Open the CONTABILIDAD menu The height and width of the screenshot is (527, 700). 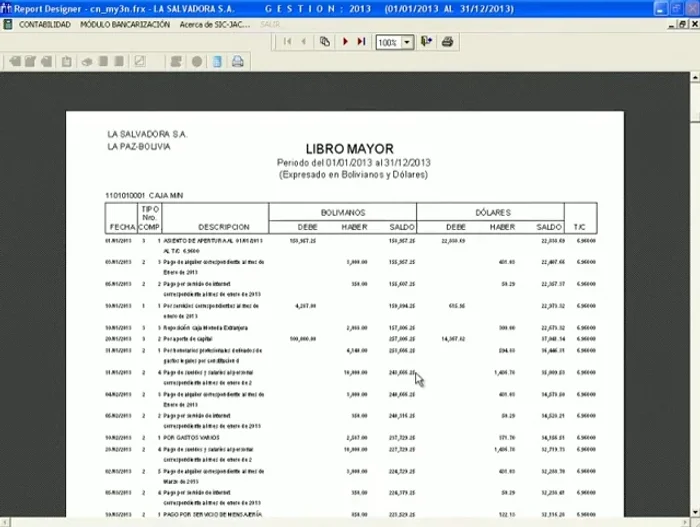coord(44,24)
